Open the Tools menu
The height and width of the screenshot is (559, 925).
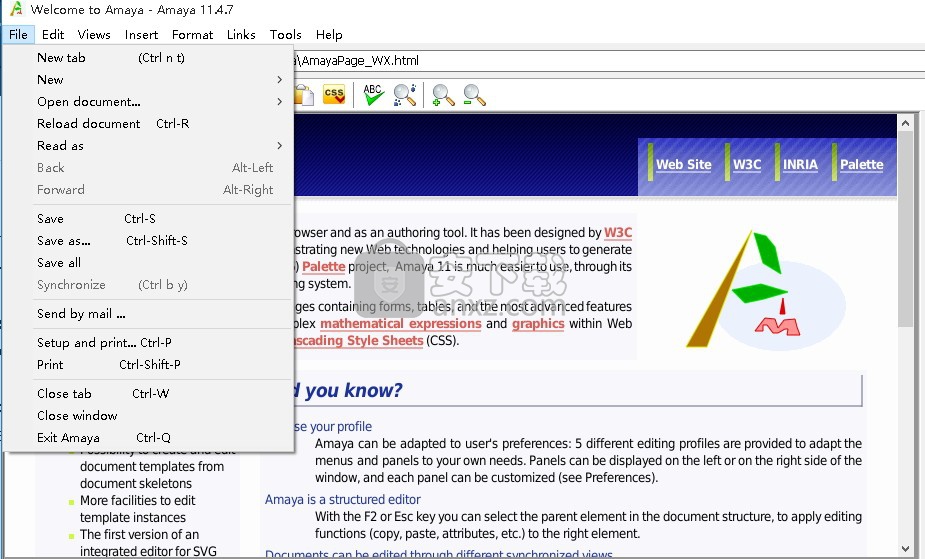(x=286, y=35)
